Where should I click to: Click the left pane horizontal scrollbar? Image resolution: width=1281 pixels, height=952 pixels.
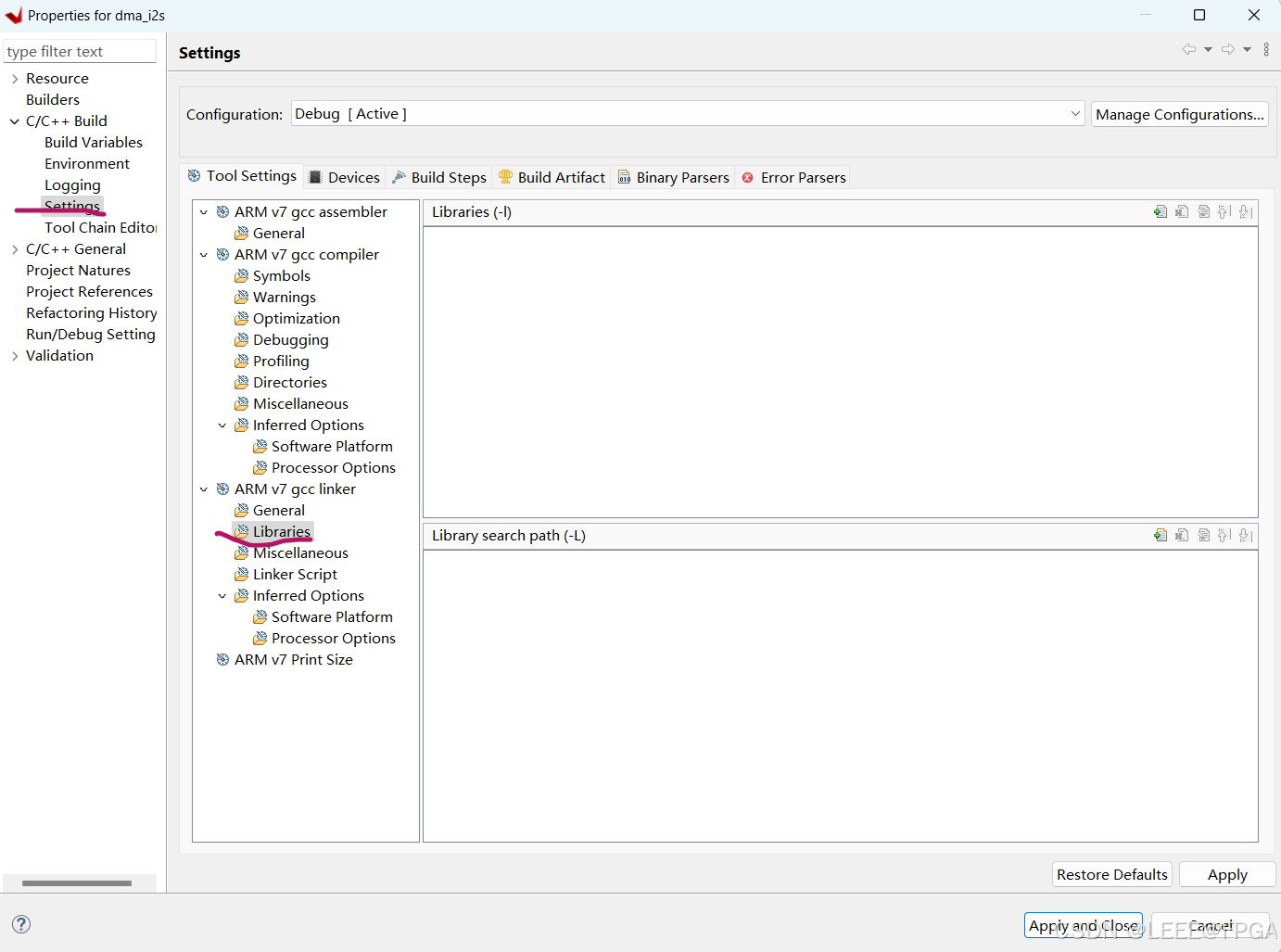click(x=77, y=883)
